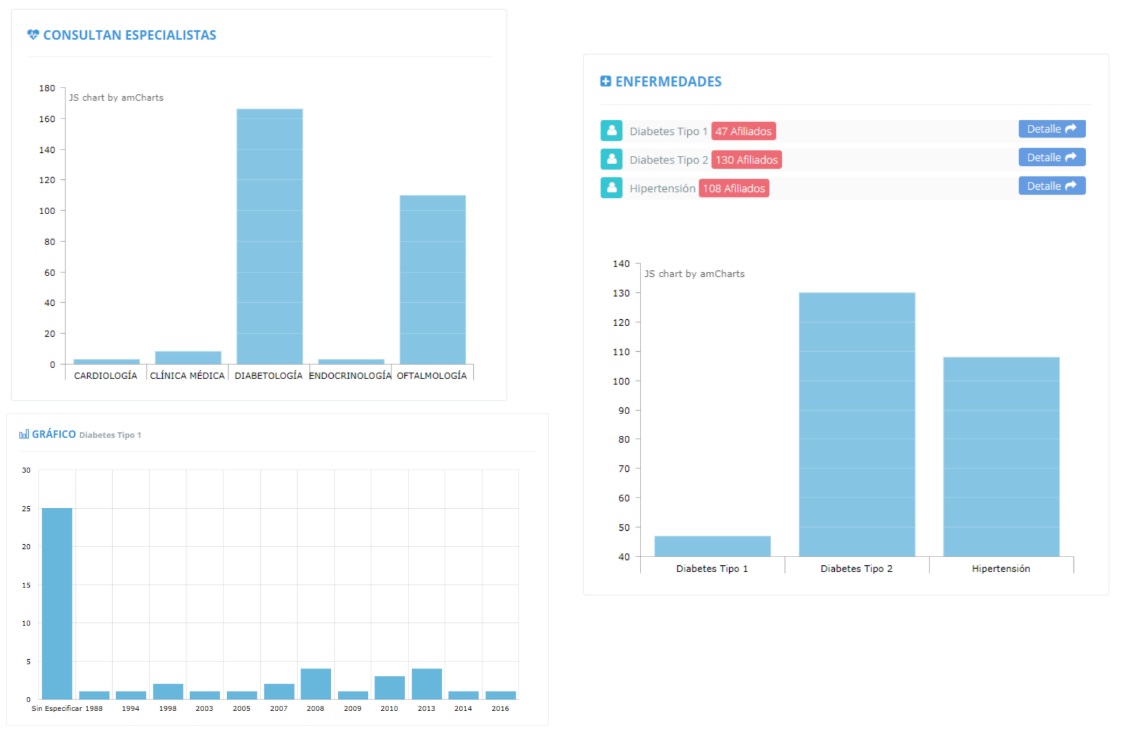Click the bar chart icon beside Gráfico
Viewport: 1129px width, 733px height.
[x=24, y=434]
